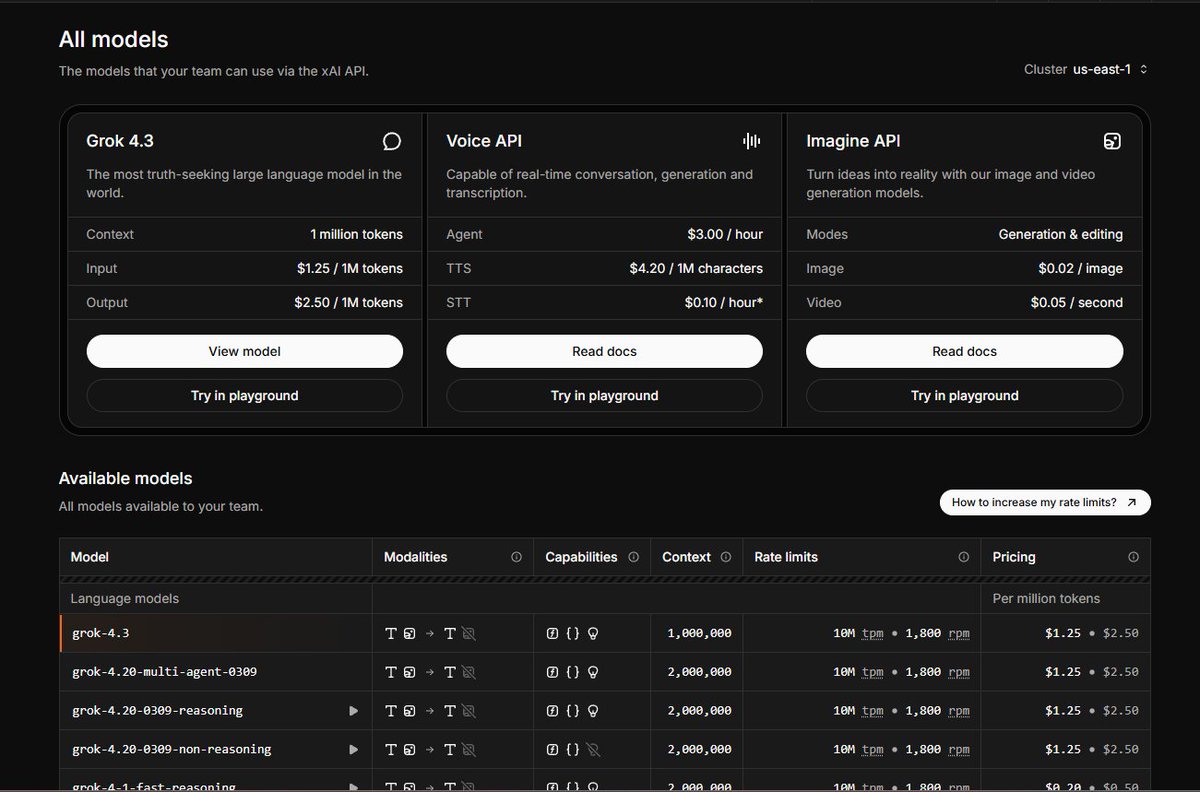
Task: Click the Capabilities column header text
Action: click(581, 557)
